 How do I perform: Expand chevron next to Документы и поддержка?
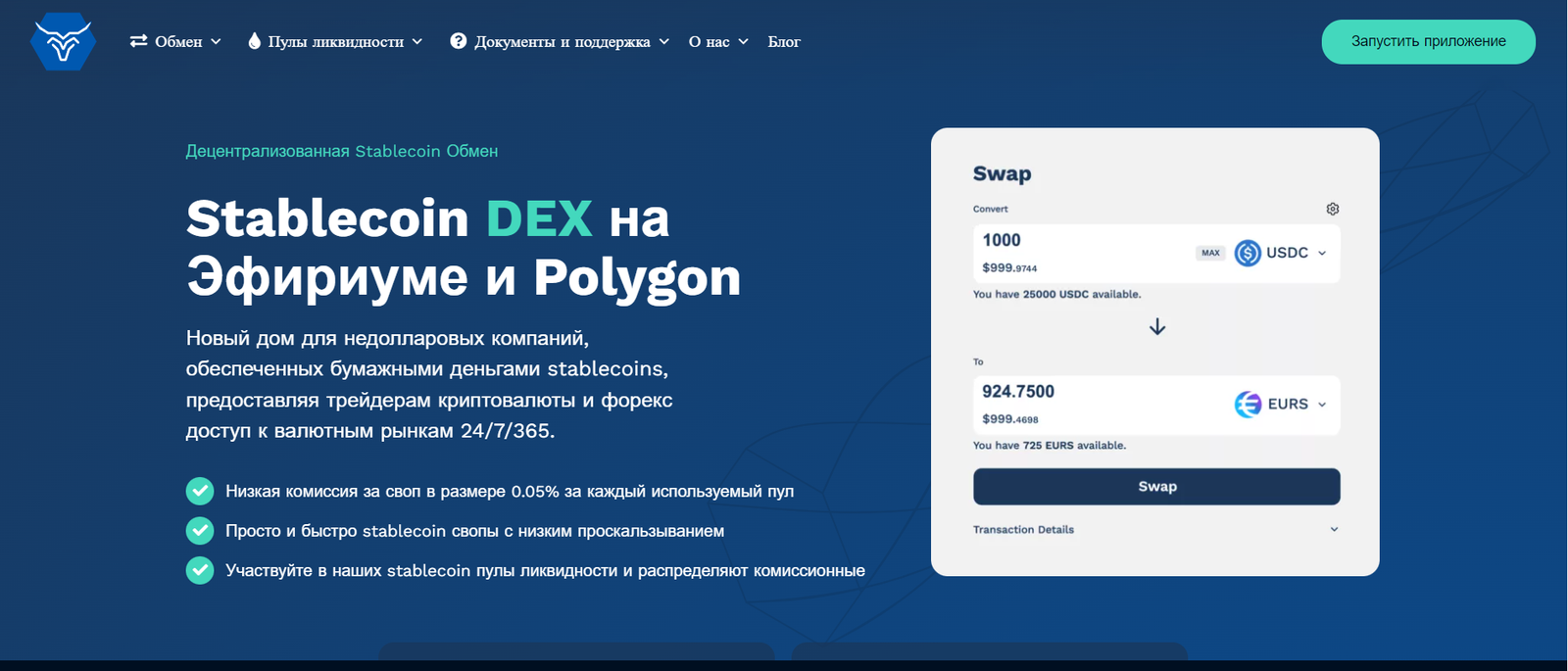click(x=663, y=42)
